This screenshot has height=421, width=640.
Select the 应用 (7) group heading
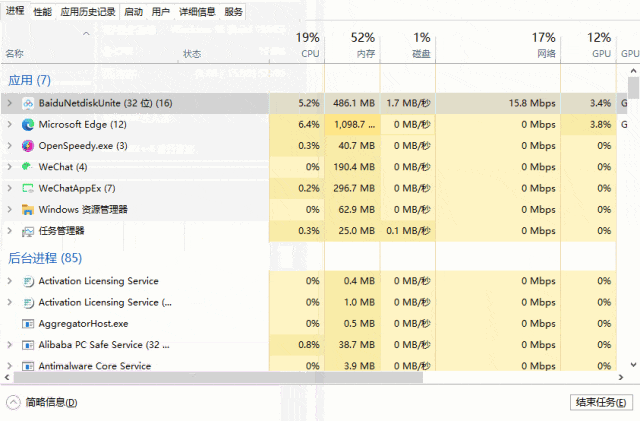tap(29, 80)
